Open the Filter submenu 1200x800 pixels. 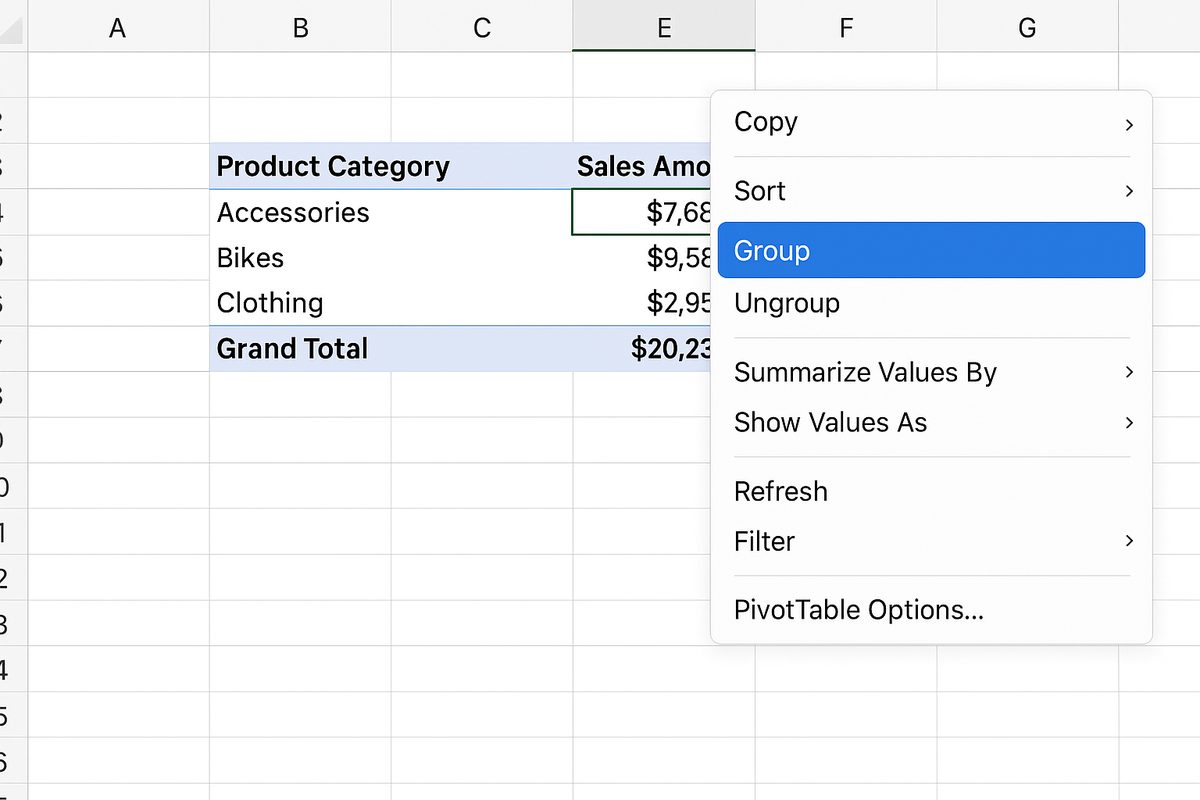(x=931, y=541)
